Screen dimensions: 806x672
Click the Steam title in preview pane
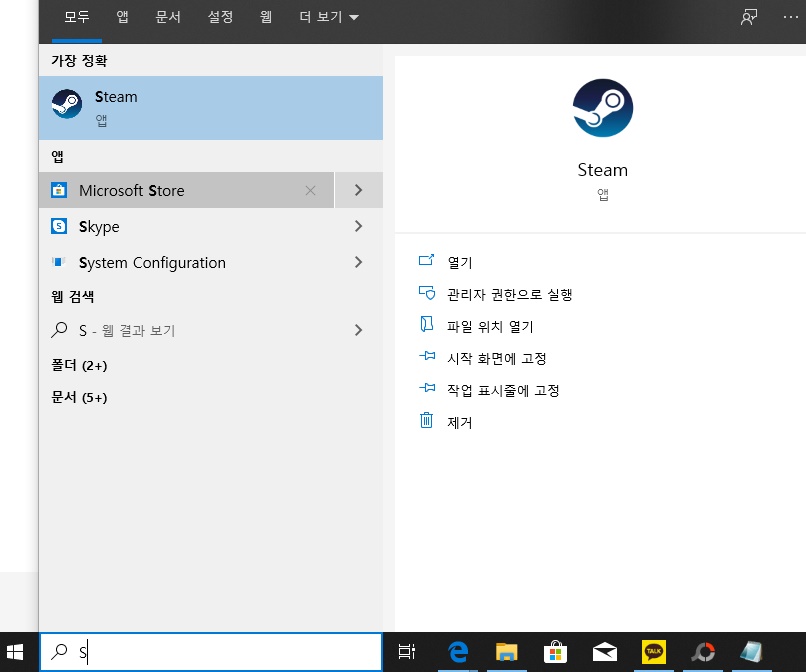click(x=602, y=170)
